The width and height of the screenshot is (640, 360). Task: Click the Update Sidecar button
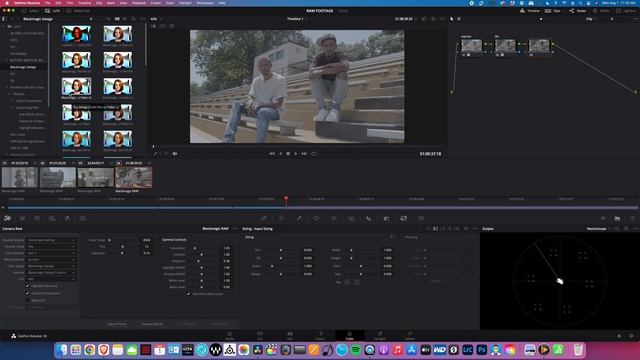(152, 324)
